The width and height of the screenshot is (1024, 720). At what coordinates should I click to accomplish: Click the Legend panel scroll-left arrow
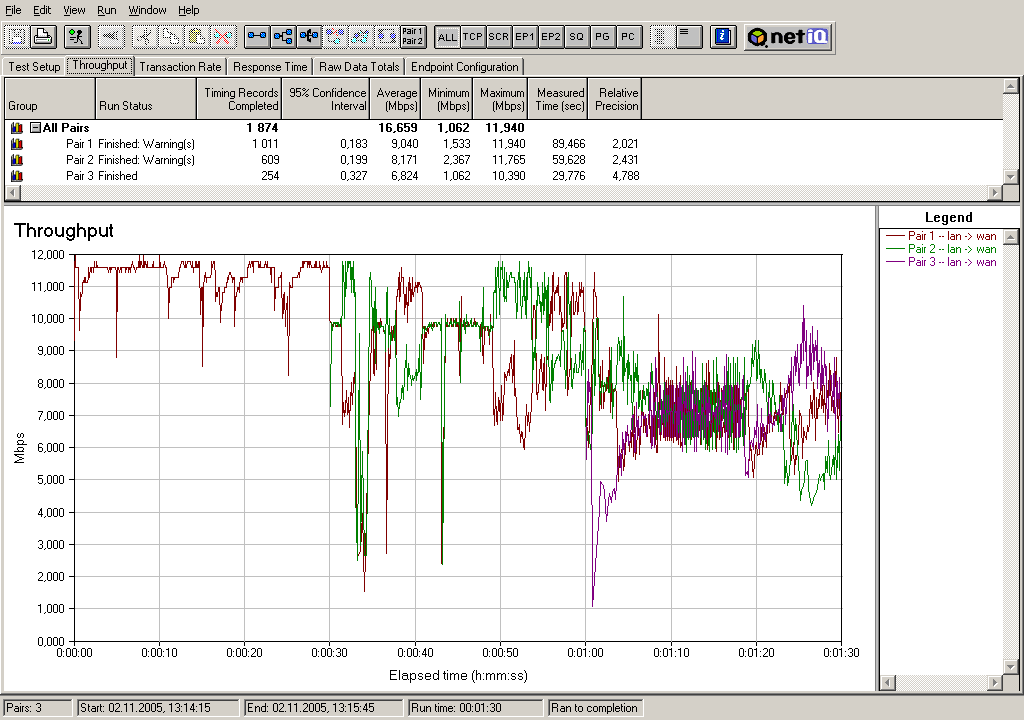[x=888, y=683]
